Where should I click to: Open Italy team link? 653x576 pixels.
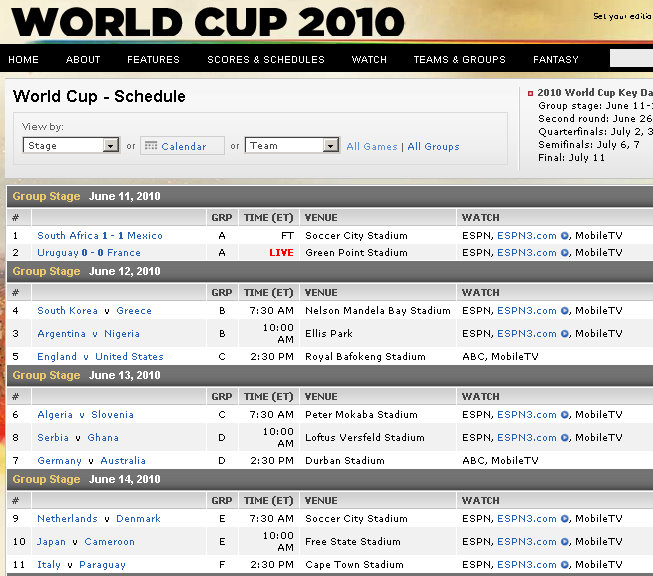pyautogui.click(x=49, y=565)
